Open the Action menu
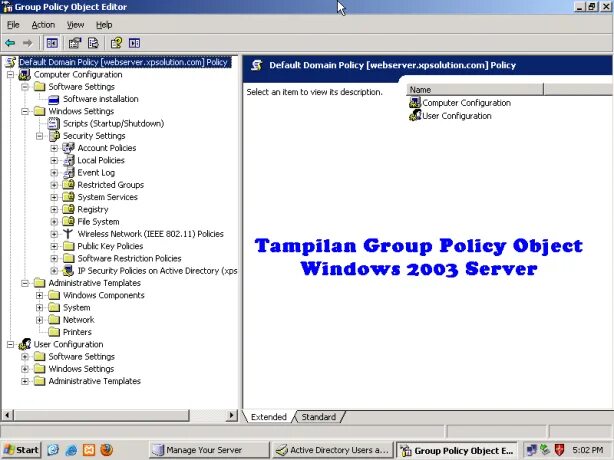 click(x=43, y=25)
